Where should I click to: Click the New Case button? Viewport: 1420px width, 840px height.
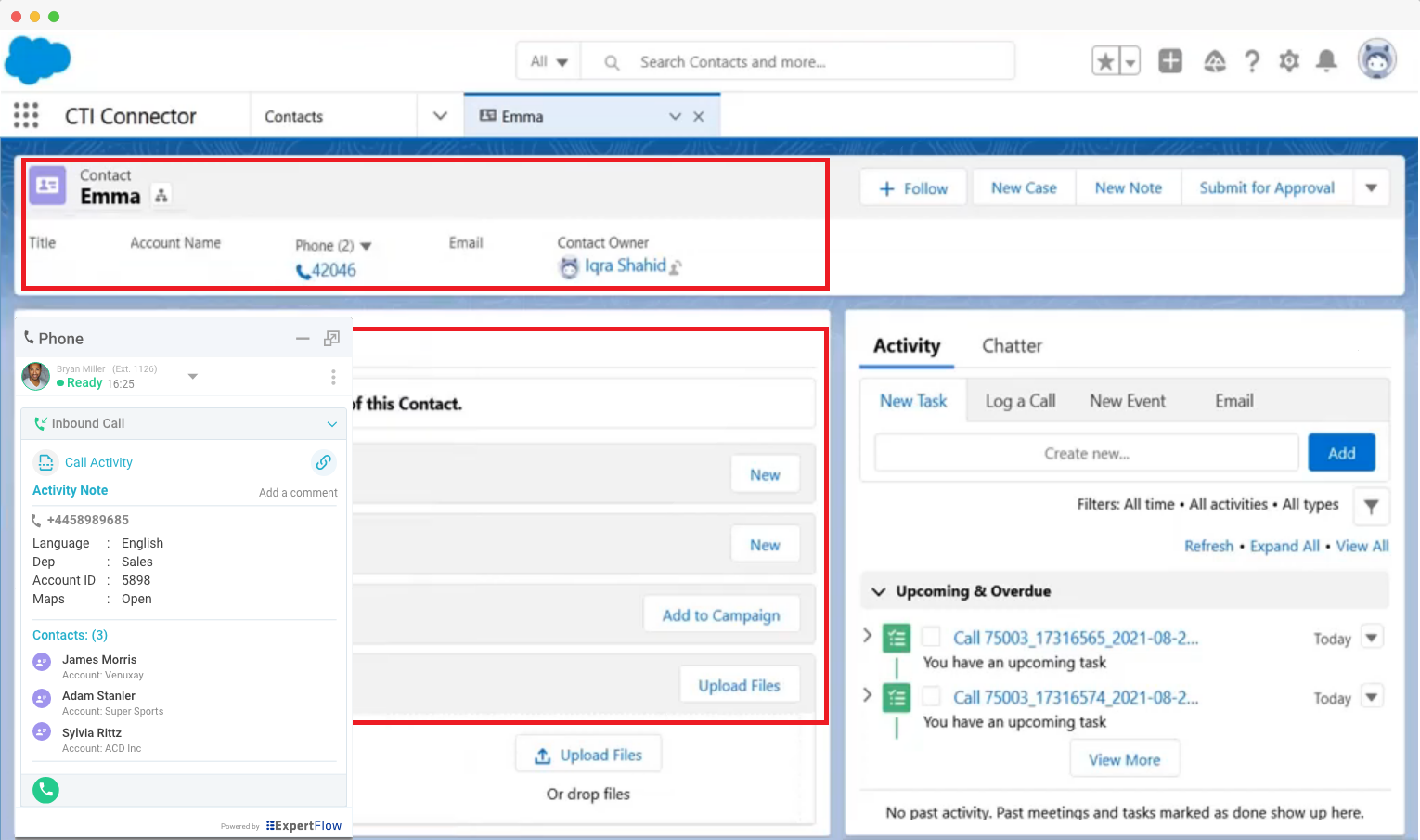tap(1023, 187)
